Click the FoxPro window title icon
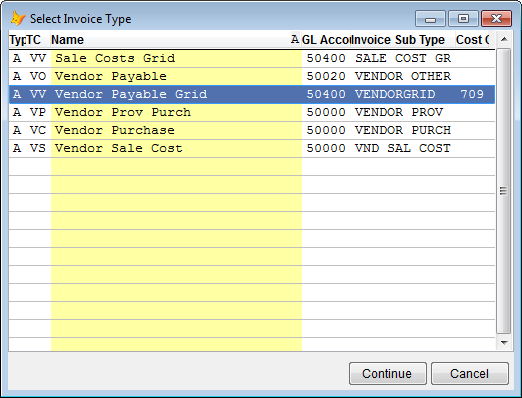This screenshot has height=398, width=522. click(18, 19)
